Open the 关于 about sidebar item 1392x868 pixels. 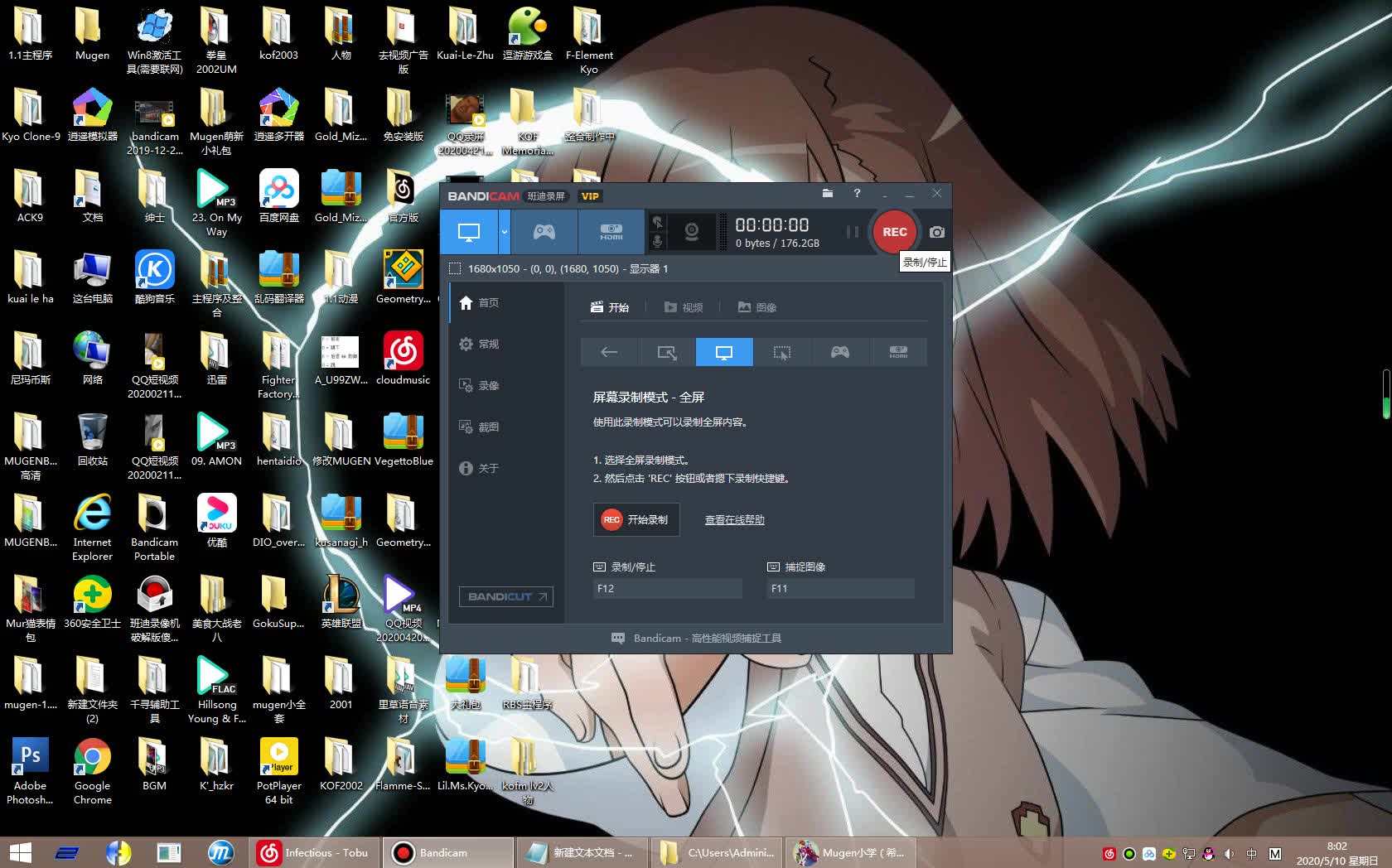pyautogui.click(x=506, y=468)
